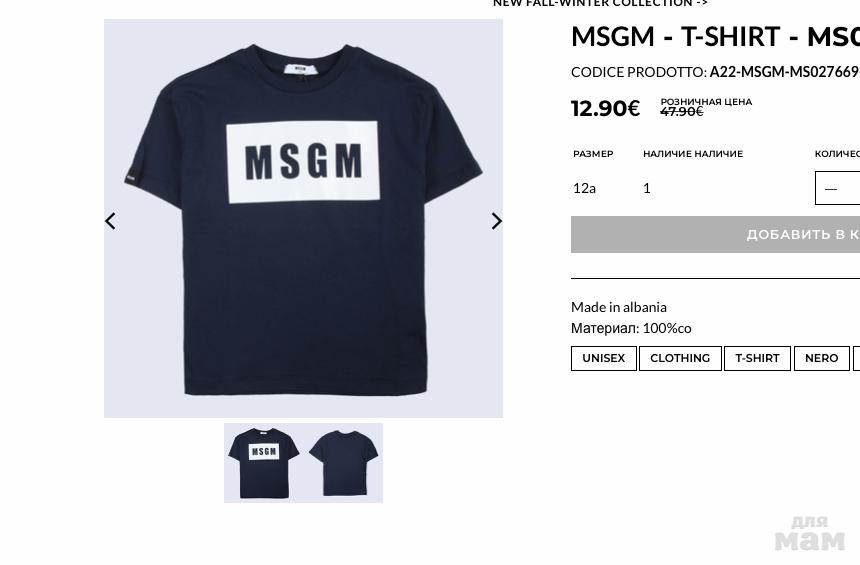Image resolution: width=860 pixels, height=565 pixels.
Task: Select the front view T-shirt thumbnail
Action: tap(264, 463)
